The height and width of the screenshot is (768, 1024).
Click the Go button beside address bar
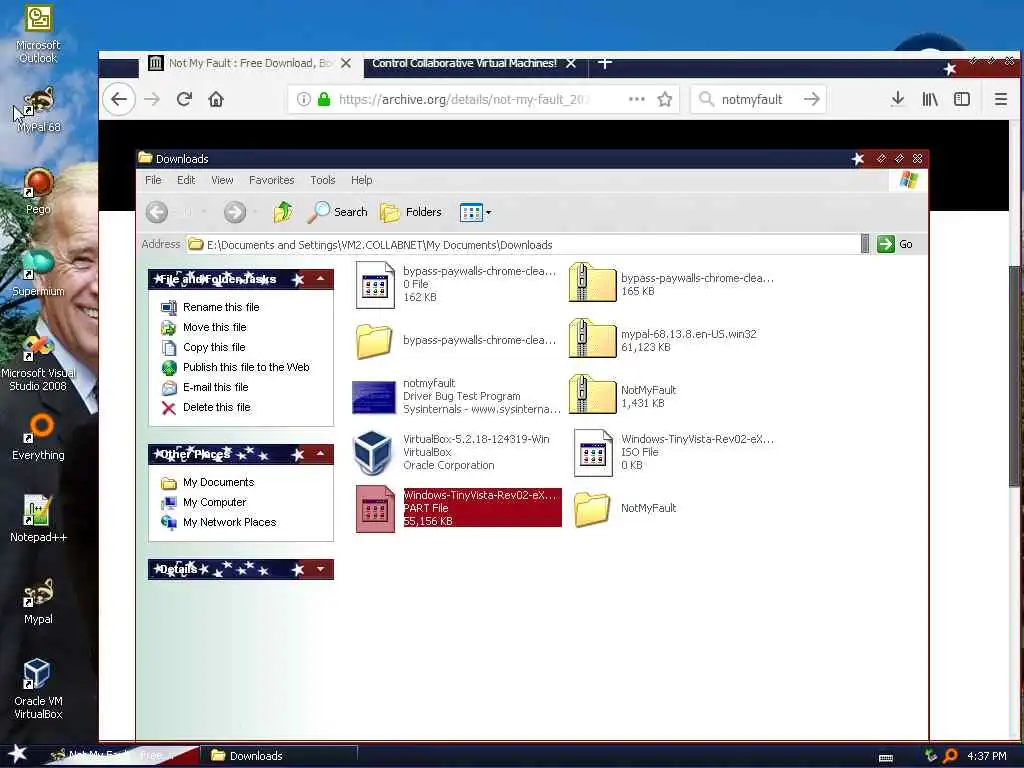tap(895, 244)
